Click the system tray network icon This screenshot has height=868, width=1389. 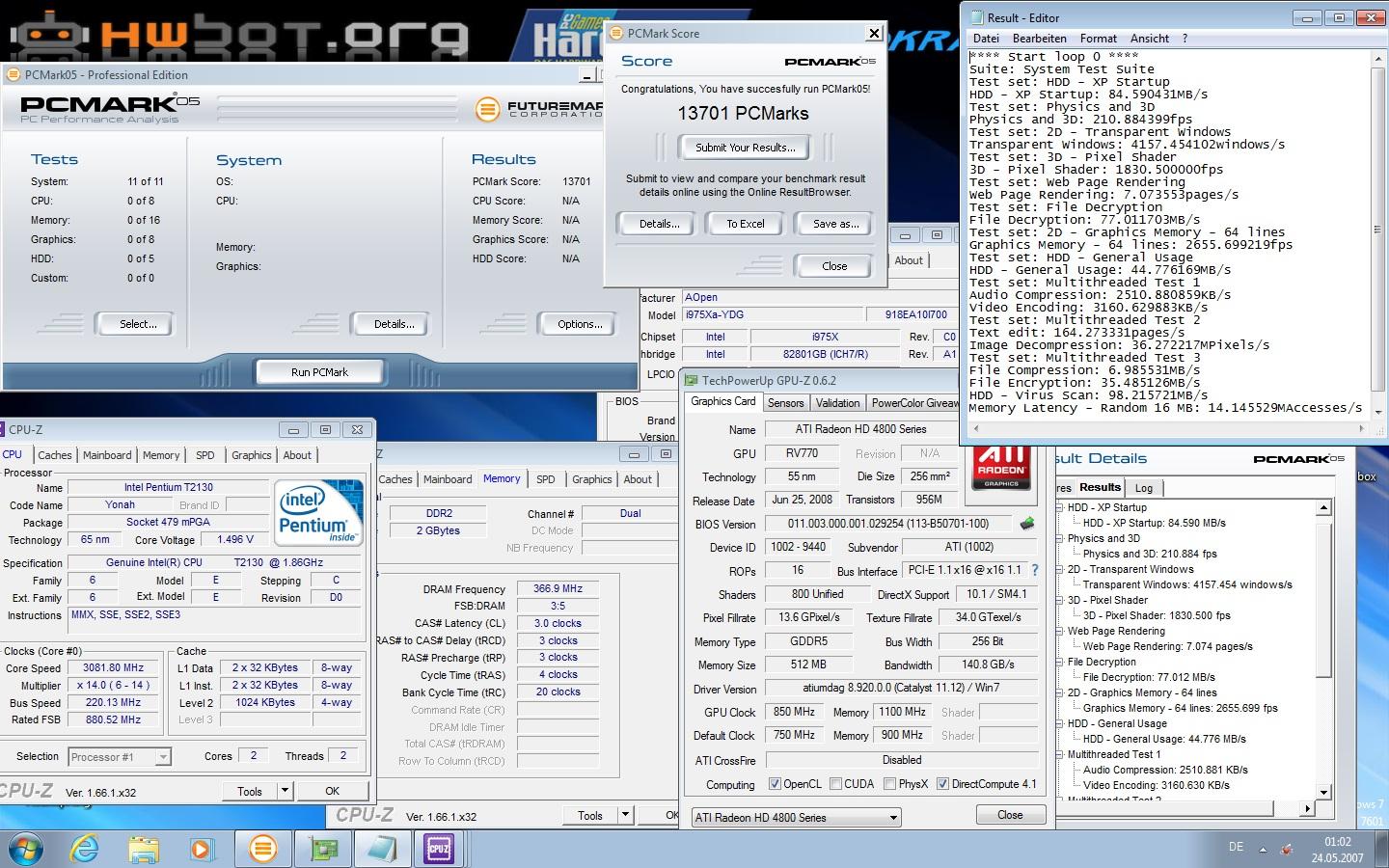pyautogui.click(x=1287, y=849)
